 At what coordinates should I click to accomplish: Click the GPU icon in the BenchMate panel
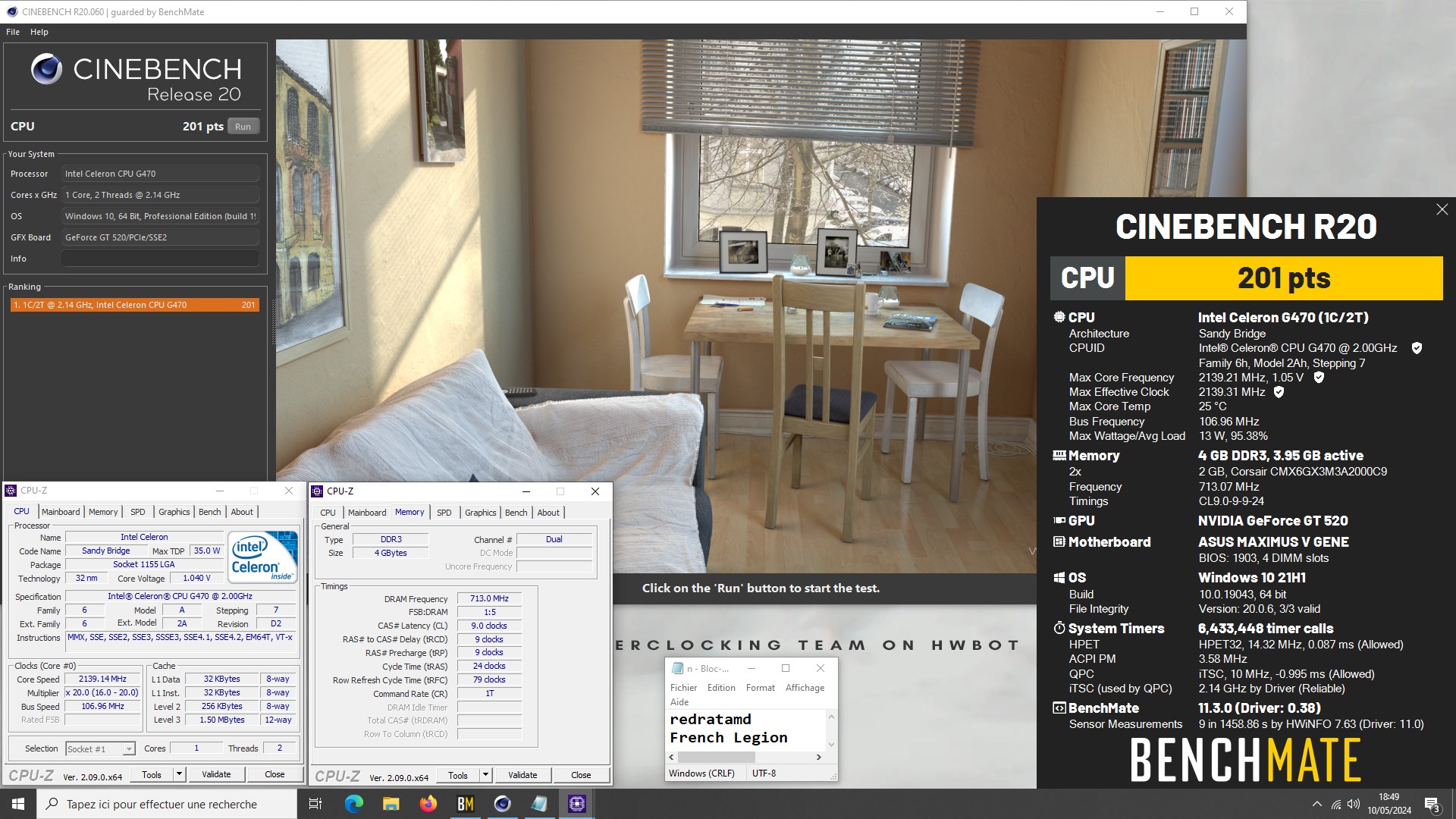1059,521
